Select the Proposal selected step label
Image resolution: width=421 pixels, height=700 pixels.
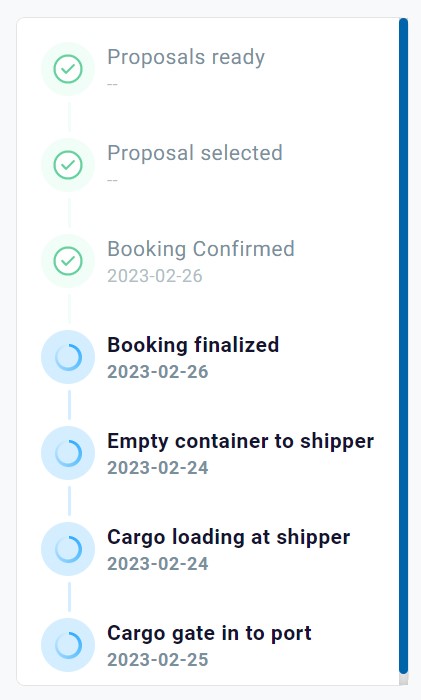195,153
